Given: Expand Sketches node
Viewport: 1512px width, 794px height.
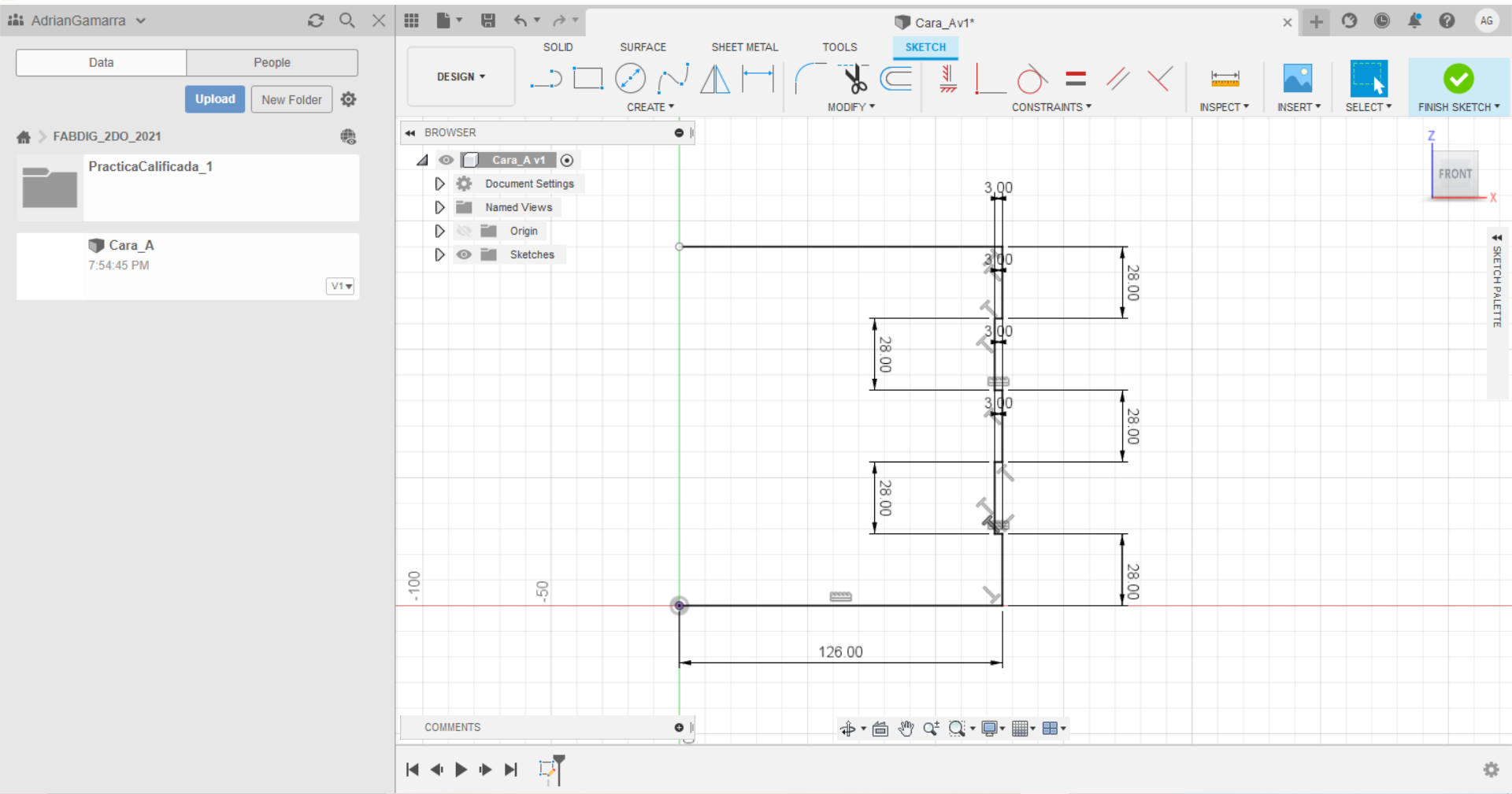Looking at the screenshot, I should pyautogui.click(x=439, y=254).
